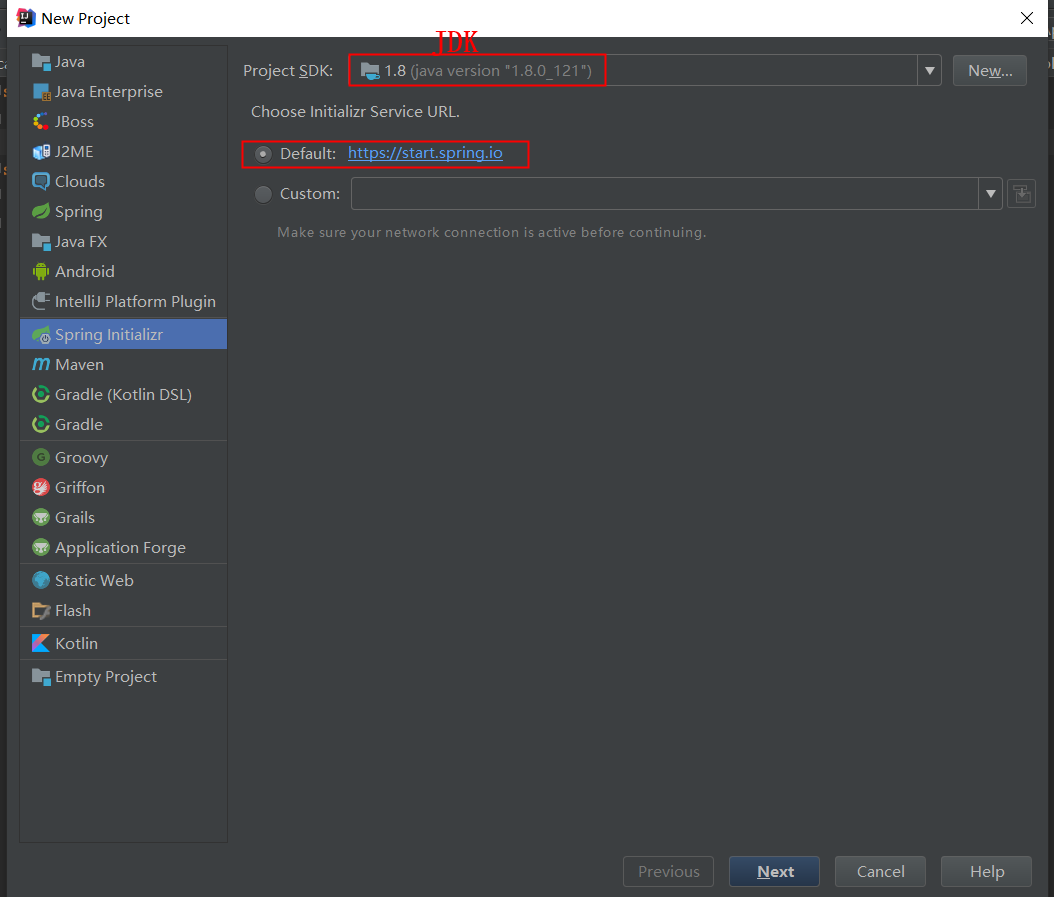
Task: Click the Griffon icon
Action: pyautogui.click(x=41, y=488)
